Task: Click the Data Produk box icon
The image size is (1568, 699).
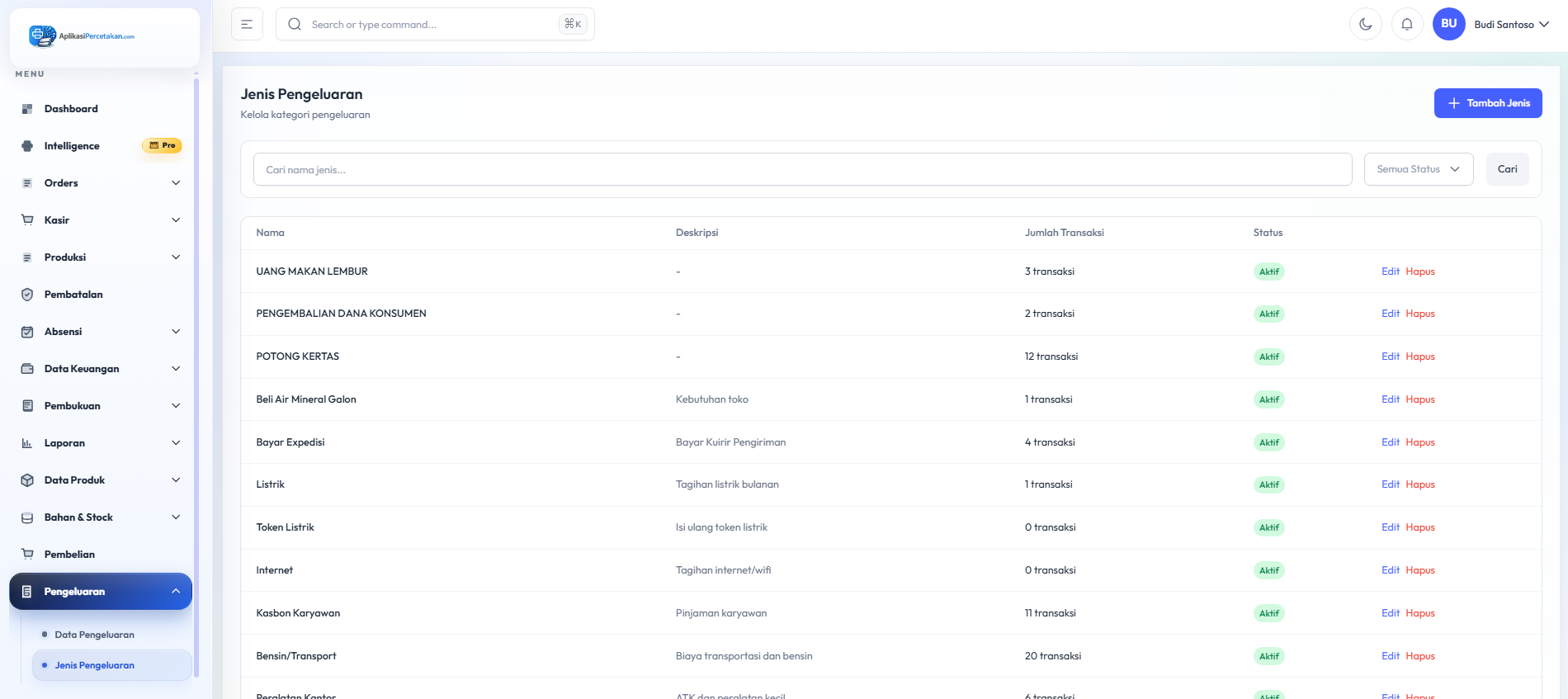Action: coord(27,480)
